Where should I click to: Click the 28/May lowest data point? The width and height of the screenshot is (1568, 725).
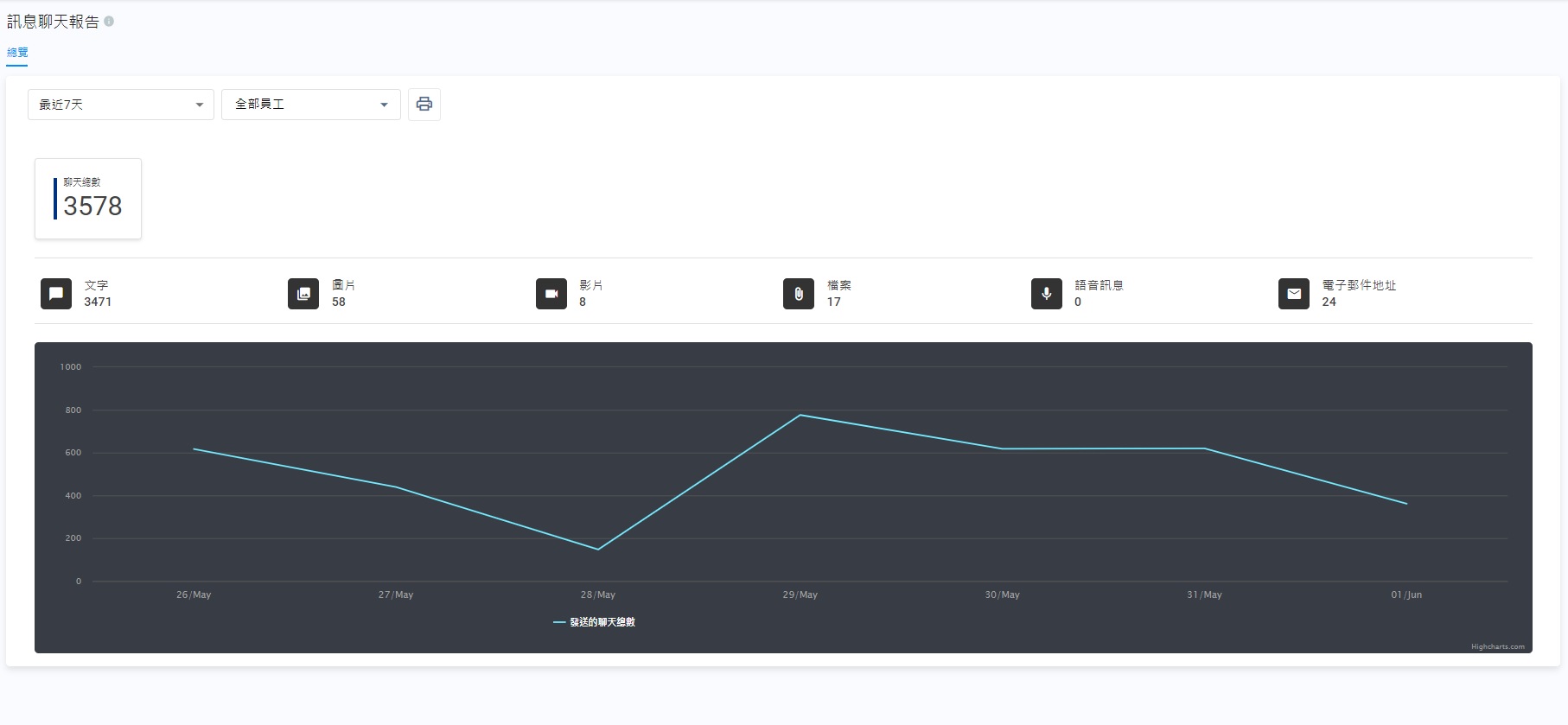(597, 550)
